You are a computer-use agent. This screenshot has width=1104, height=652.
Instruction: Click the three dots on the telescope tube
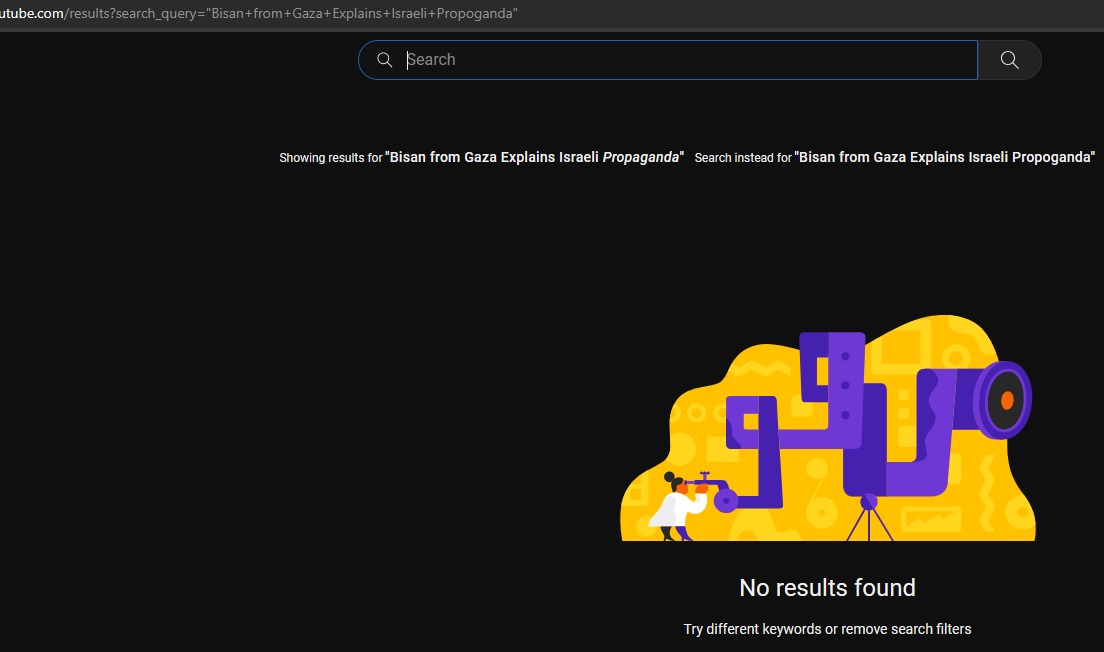point(845,385)
